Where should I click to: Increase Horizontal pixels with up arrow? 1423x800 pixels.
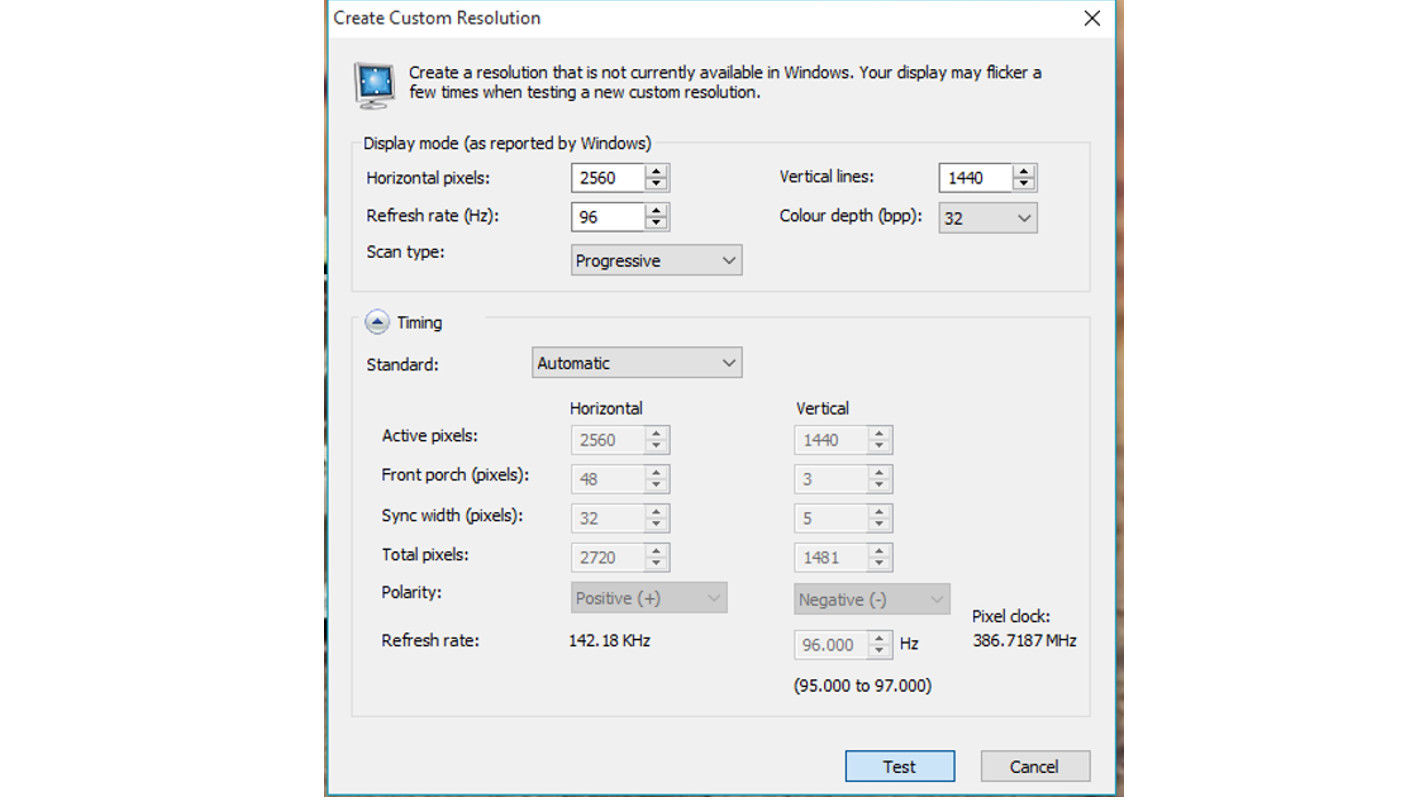click(656, 172)
